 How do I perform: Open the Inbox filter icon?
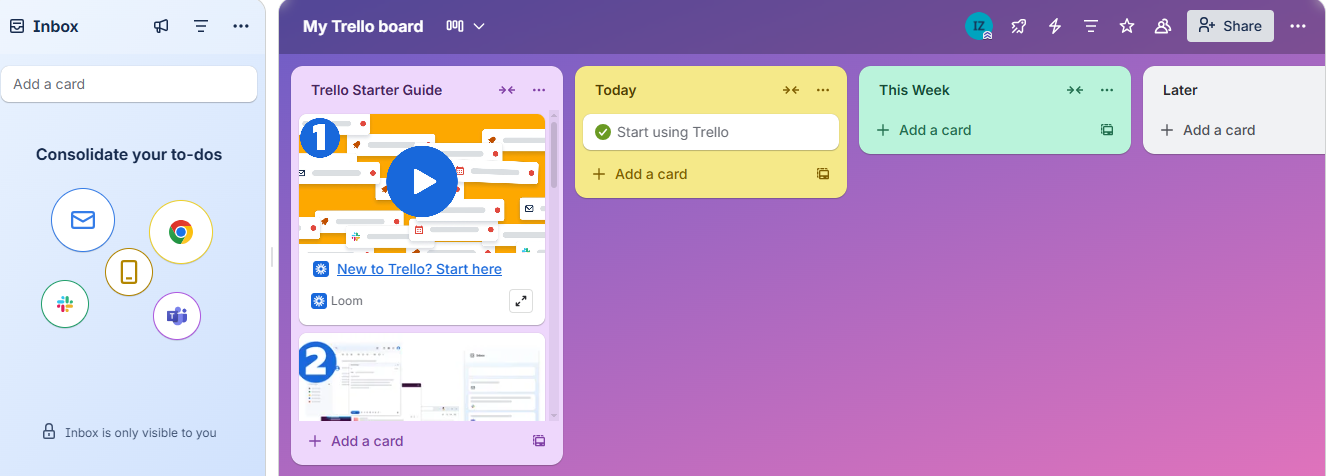(x=201, y=26)
